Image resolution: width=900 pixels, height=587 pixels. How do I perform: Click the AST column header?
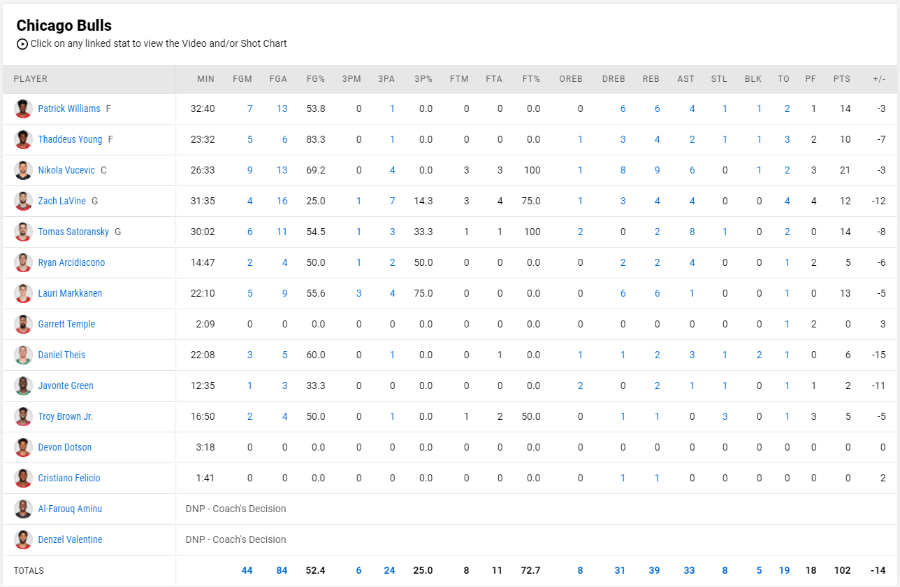(x=686, y=79)
